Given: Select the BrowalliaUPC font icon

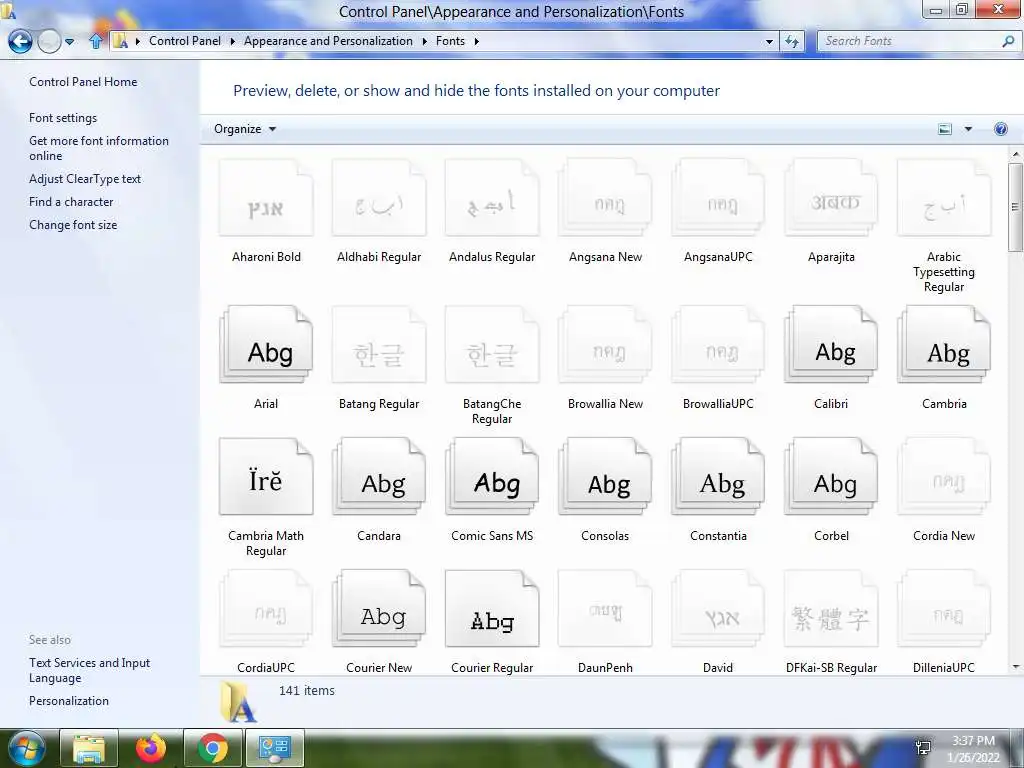Looking at the screenshot, I should click(x=718, y=345).
